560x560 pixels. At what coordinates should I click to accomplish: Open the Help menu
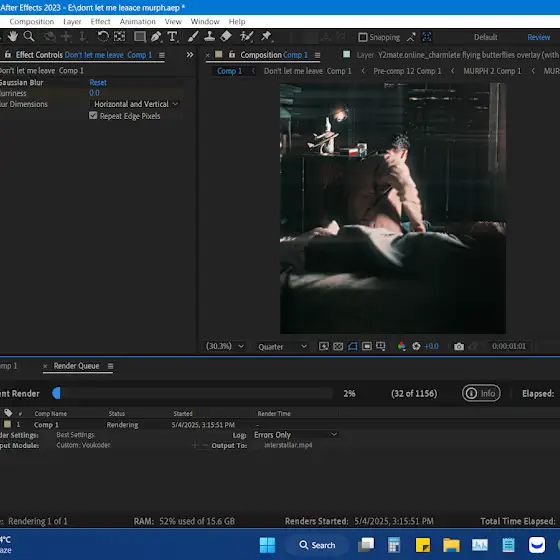pyautogui.click(x=237, y=21)
